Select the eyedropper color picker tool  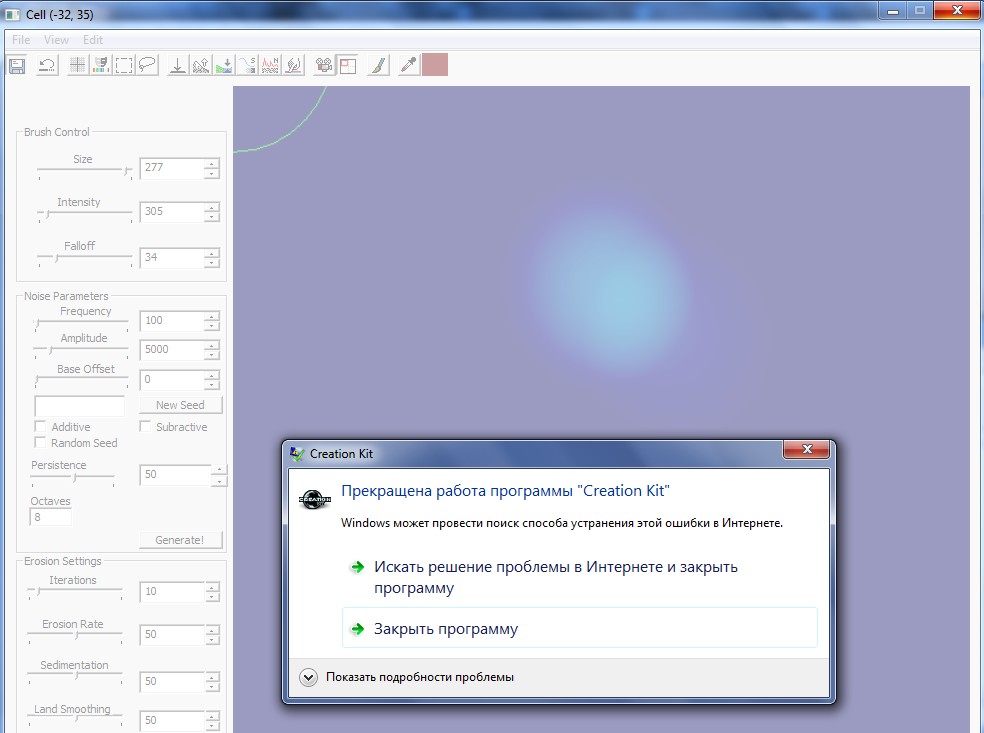(x=409, y=65)
